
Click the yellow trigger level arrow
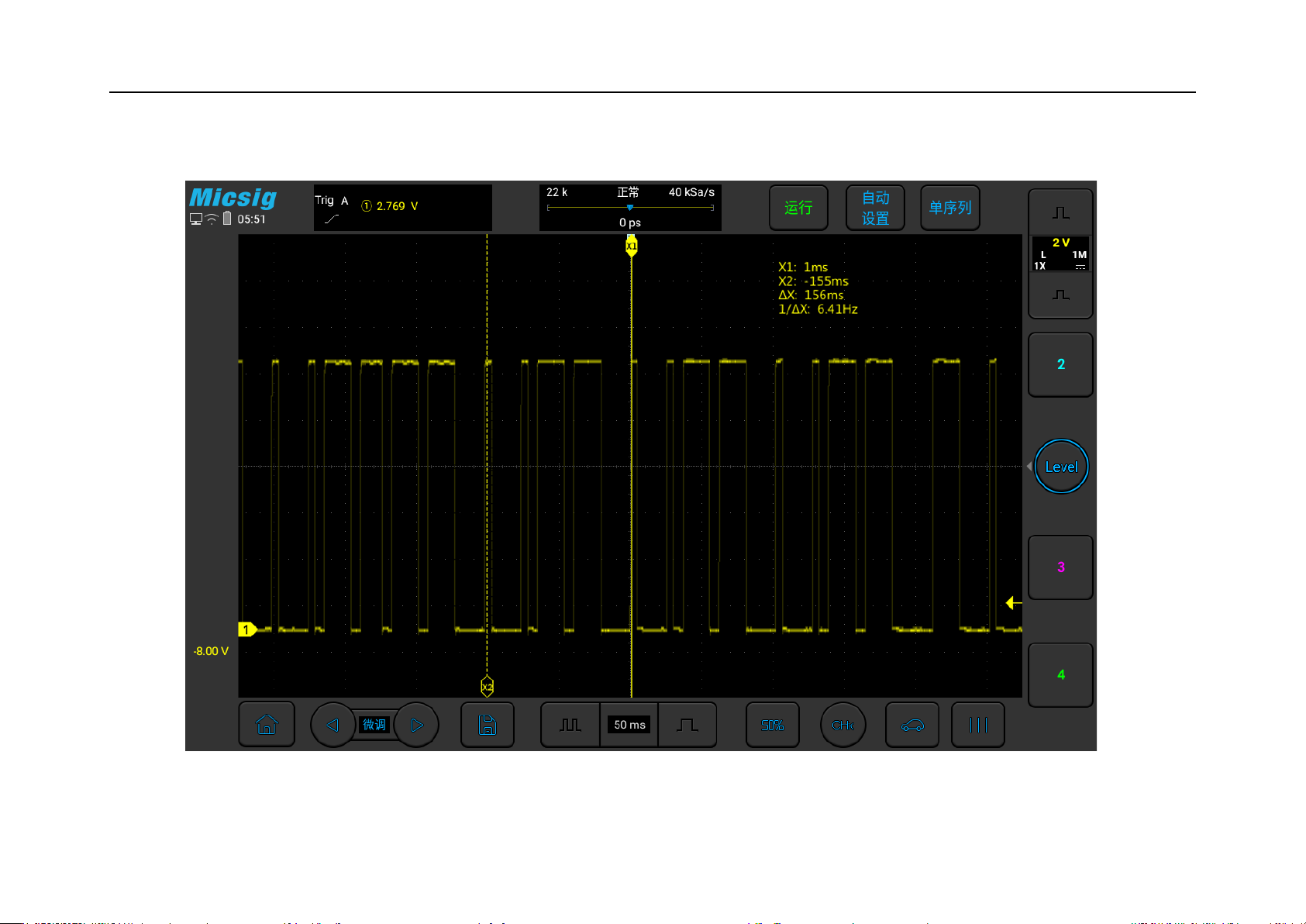point(1014,602)
